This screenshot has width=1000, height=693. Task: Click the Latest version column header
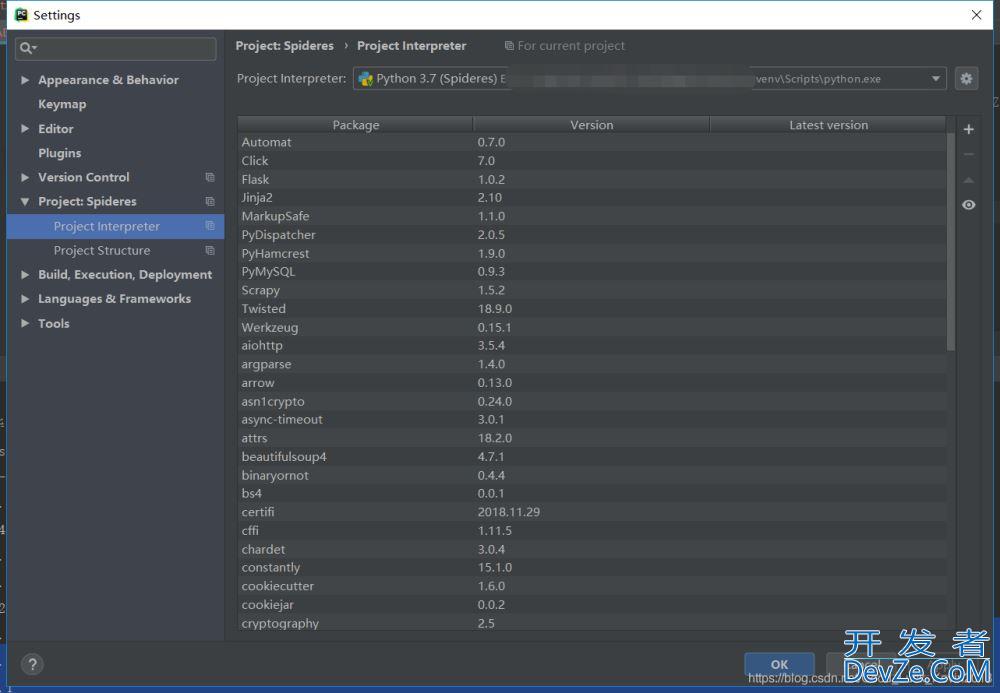828,125
